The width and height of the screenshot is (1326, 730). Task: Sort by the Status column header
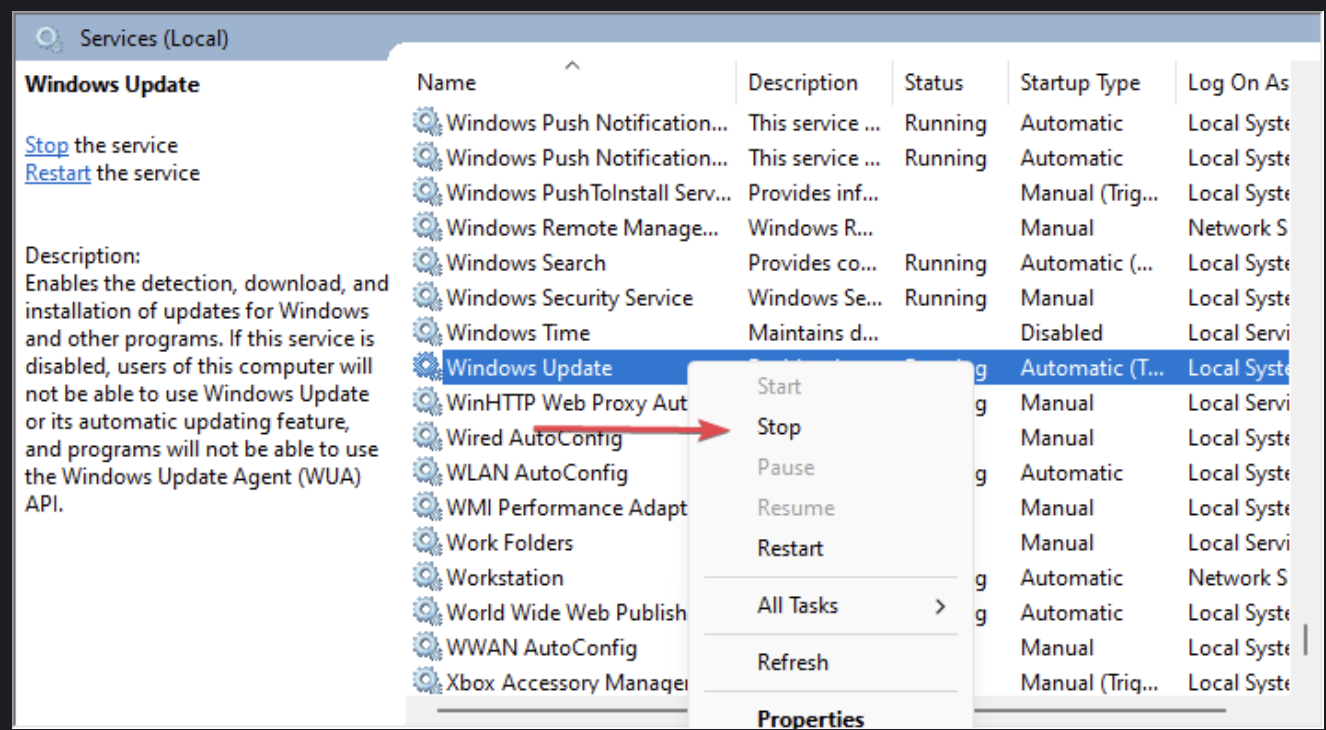click(x=933, y=83)
